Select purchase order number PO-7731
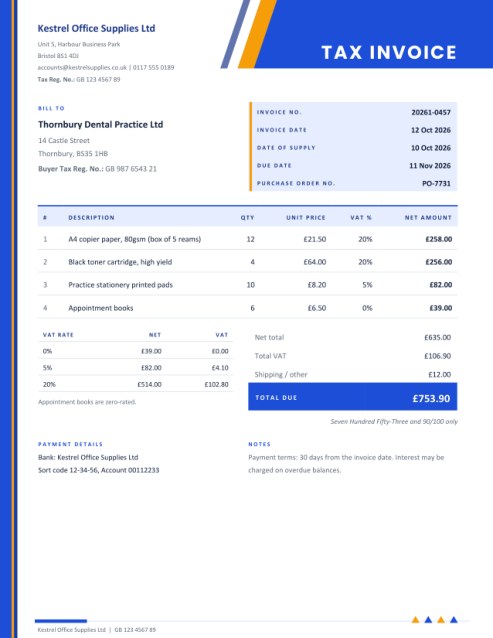This screenshot has height=638, width=493. click(436, 184)
